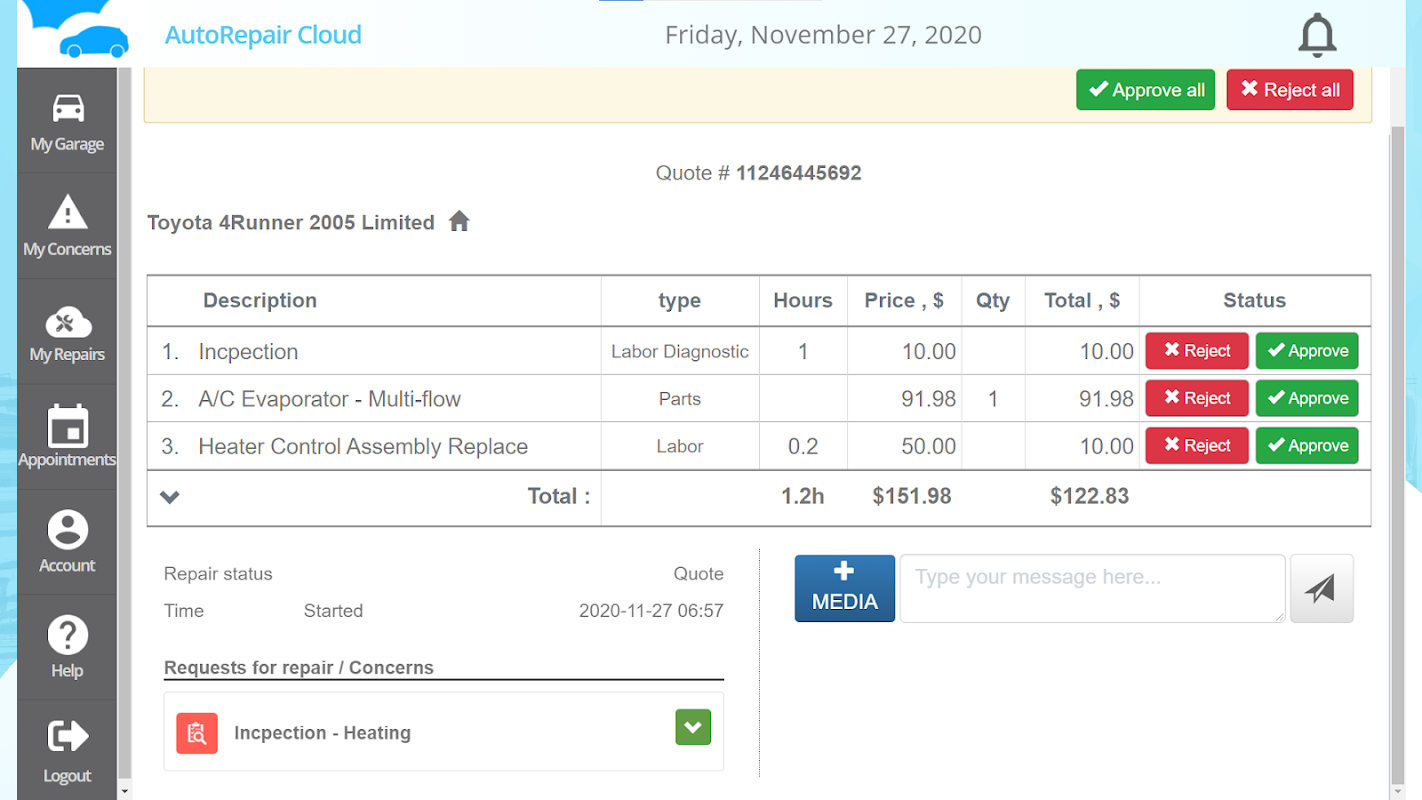1422x800 pixels.
Task: Approve Heater Control Assembly Replace item
Action: click(x=1307, y=446)
